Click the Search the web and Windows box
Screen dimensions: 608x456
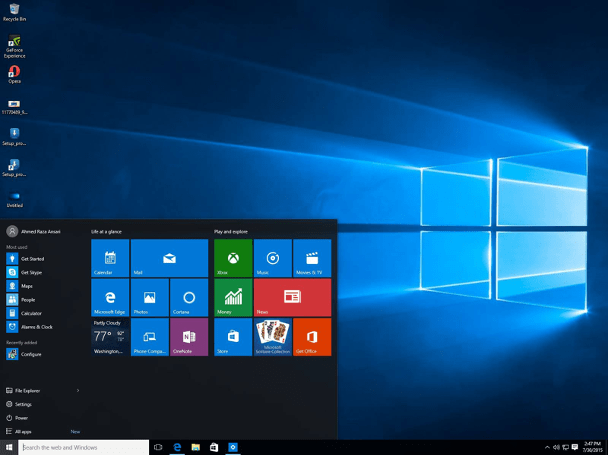83,447
